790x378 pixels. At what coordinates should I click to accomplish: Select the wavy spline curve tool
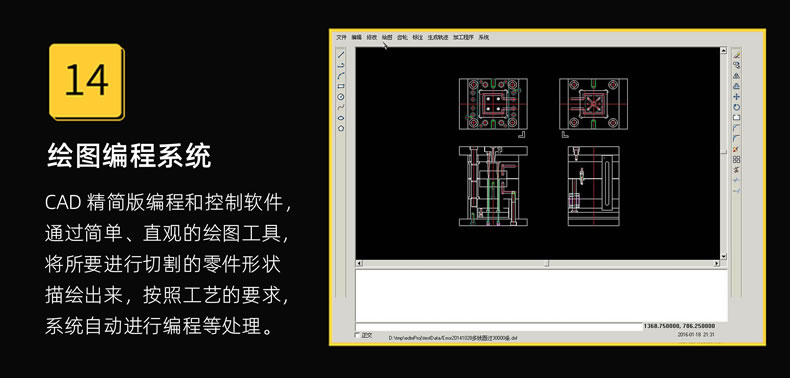[341, 107]
